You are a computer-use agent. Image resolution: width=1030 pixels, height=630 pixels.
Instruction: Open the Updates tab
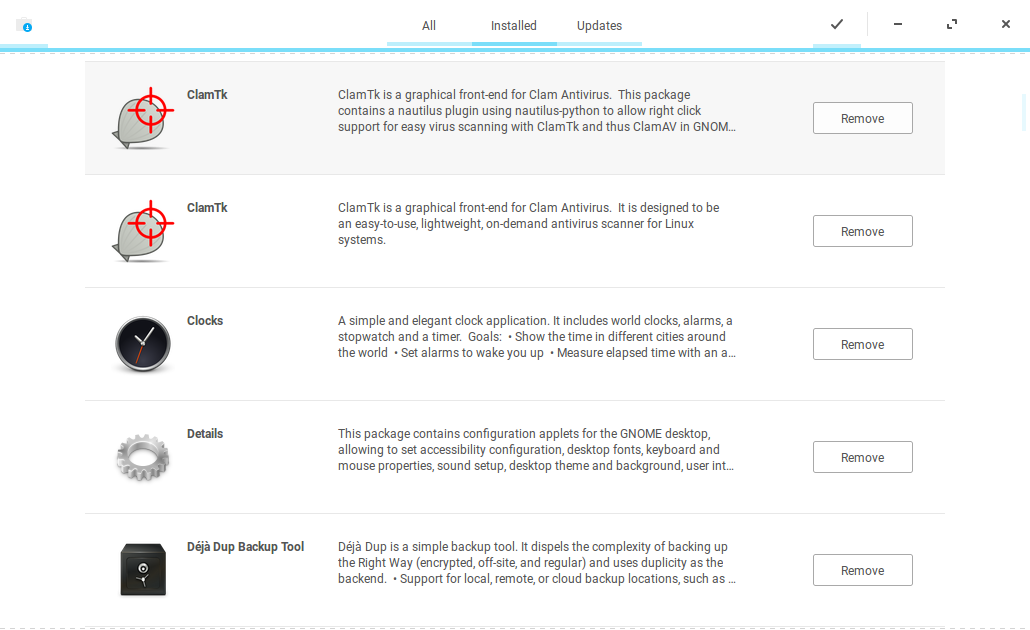coord(599,26)
